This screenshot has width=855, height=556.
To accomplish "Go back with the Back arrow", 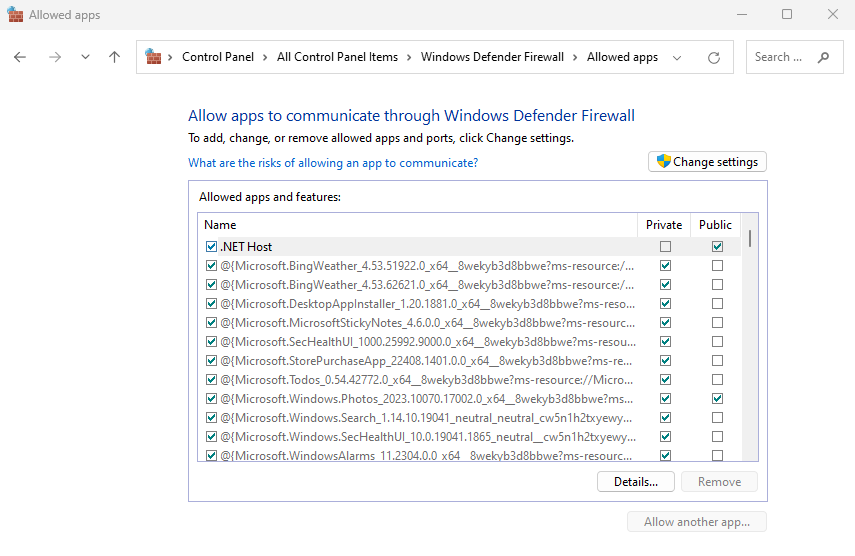I will pos(20,57).
